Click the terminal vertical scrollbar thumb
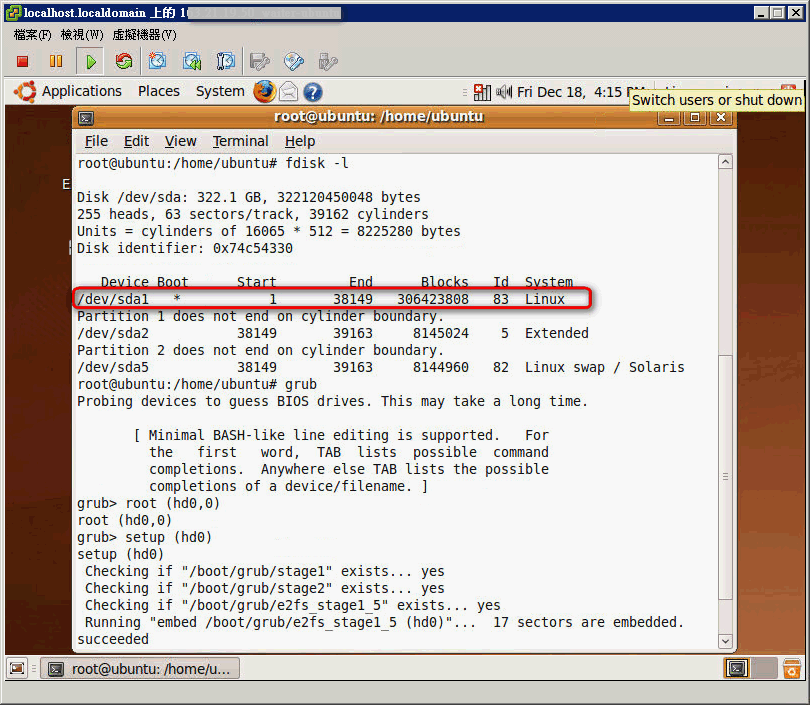810x705 pixels. [725, 477]
